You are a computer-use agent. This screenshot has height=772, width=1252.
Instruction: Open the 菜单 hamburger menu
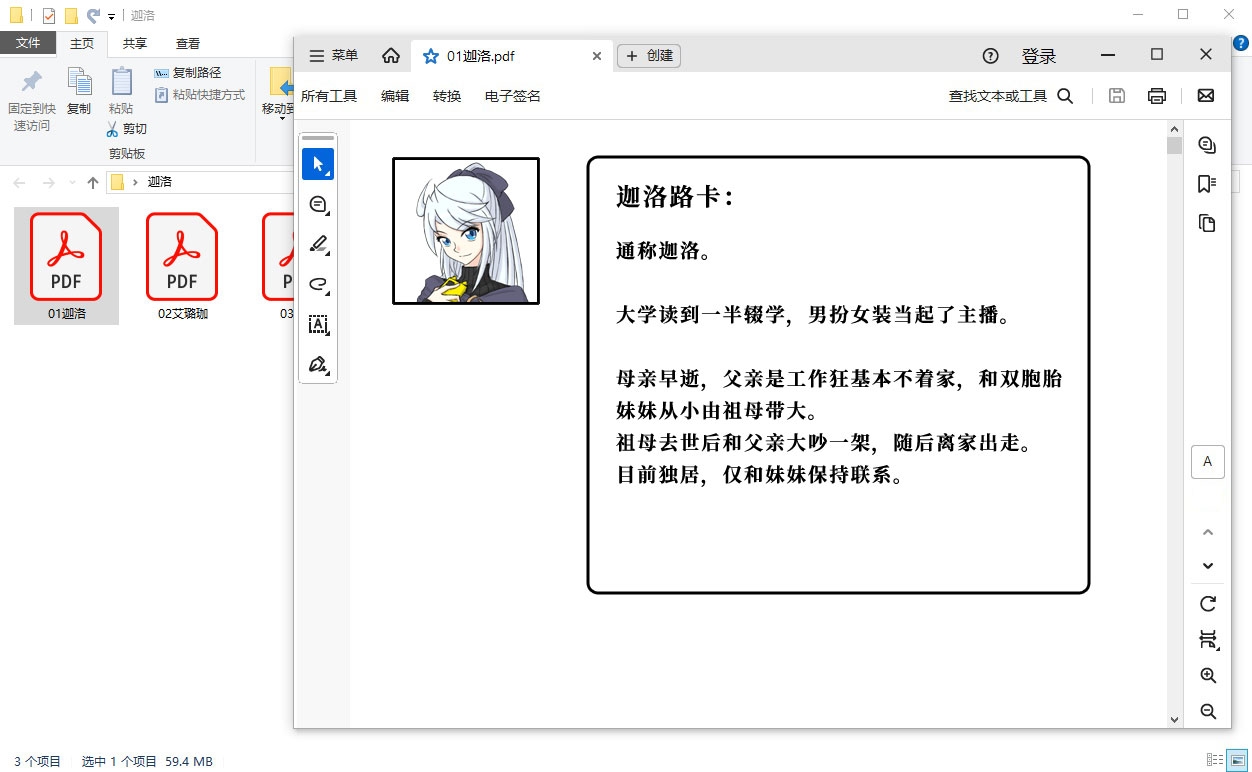pos(333,56)
